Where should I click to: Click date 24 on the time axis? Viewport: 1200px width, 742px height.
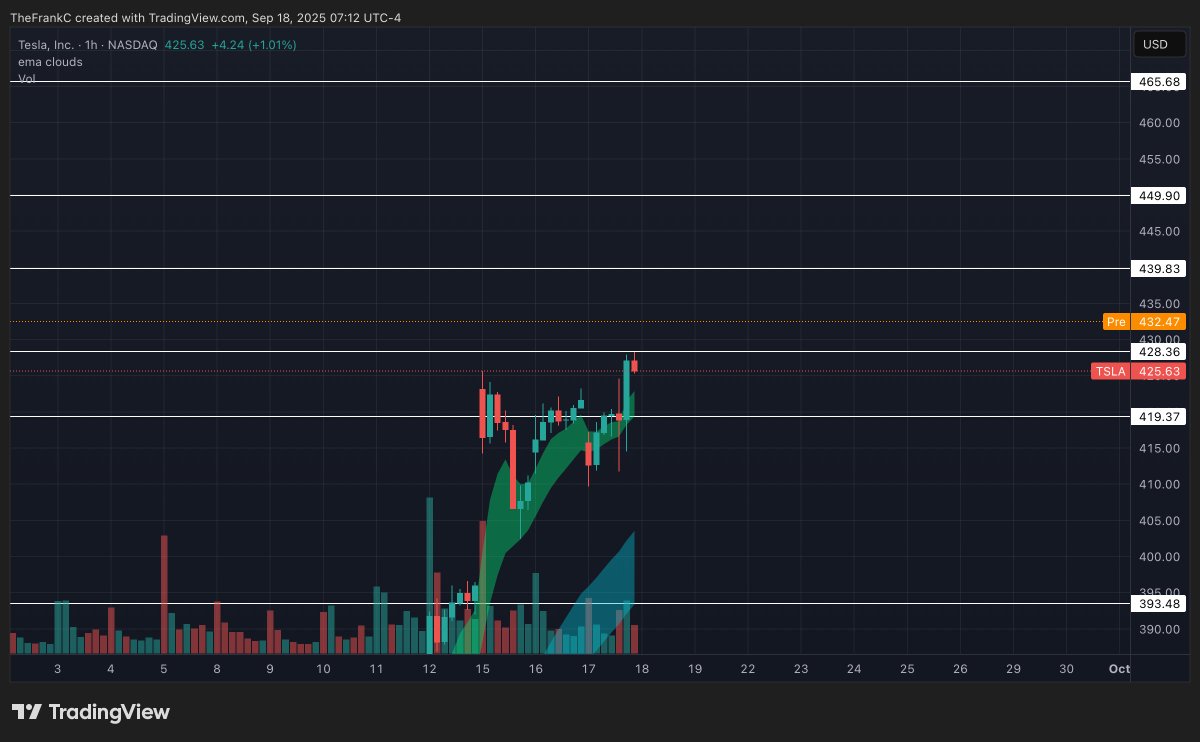tap(854, 669)
